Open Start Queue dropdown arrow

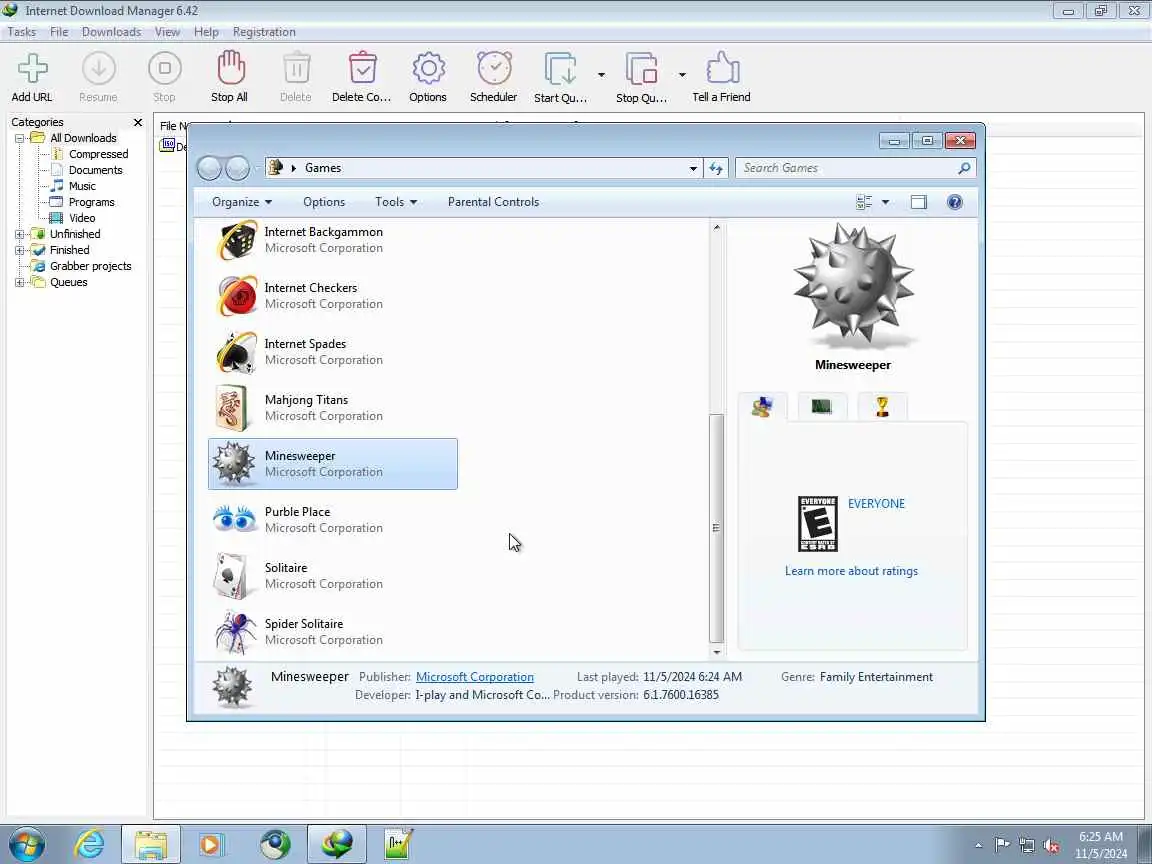(x=601, y=75)
